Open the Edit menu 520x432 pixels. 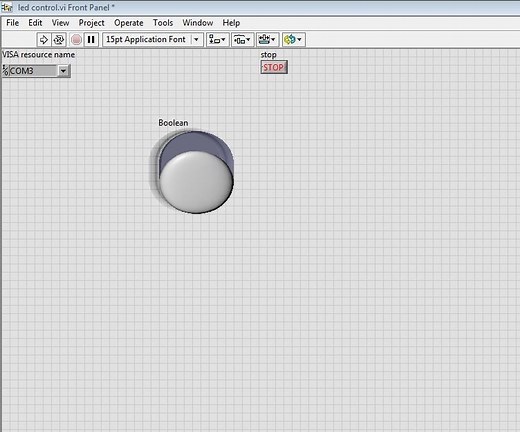tap(35, 23)
